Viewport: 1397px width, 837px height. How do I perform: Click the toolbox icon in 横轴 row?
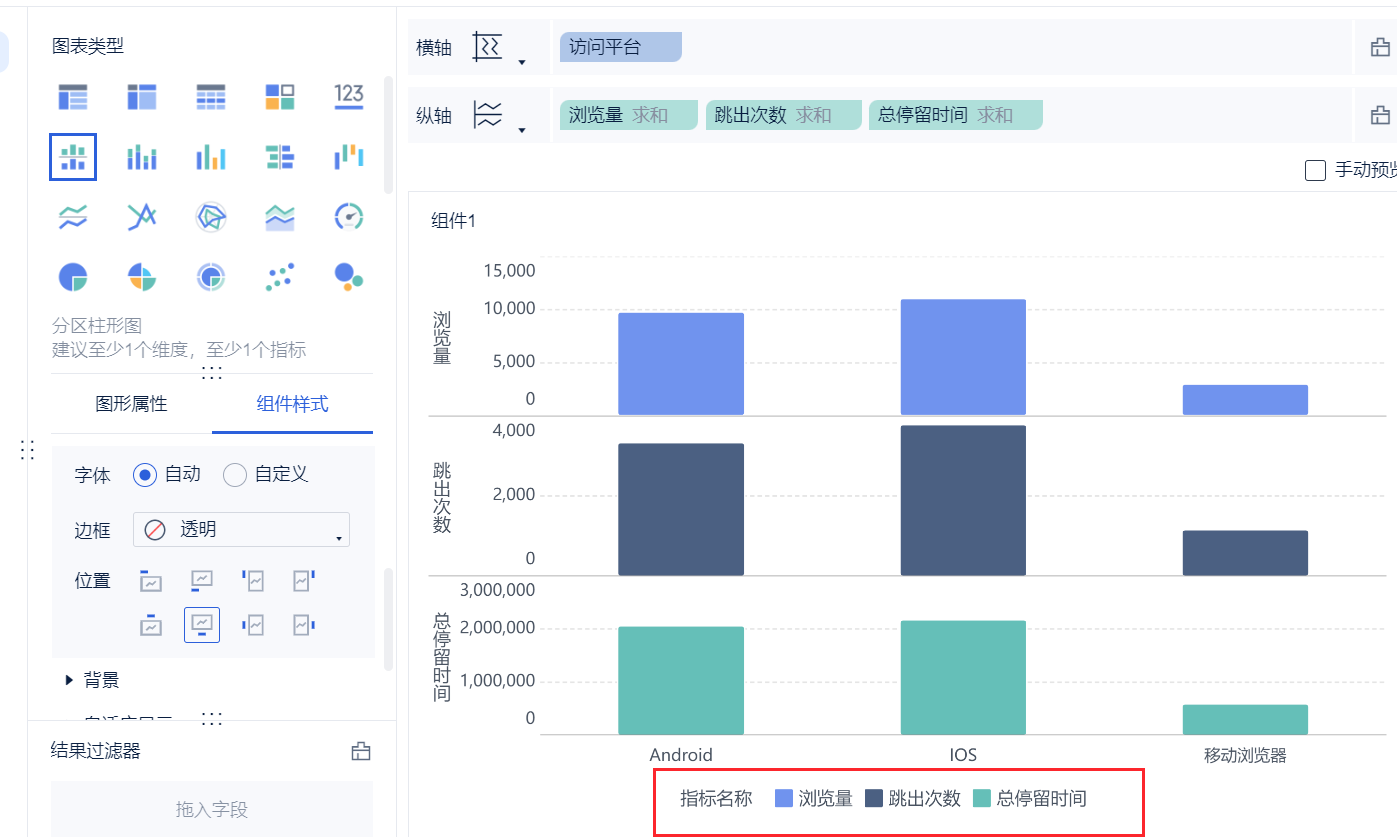pyautogui.click(x=1380, y=47)
